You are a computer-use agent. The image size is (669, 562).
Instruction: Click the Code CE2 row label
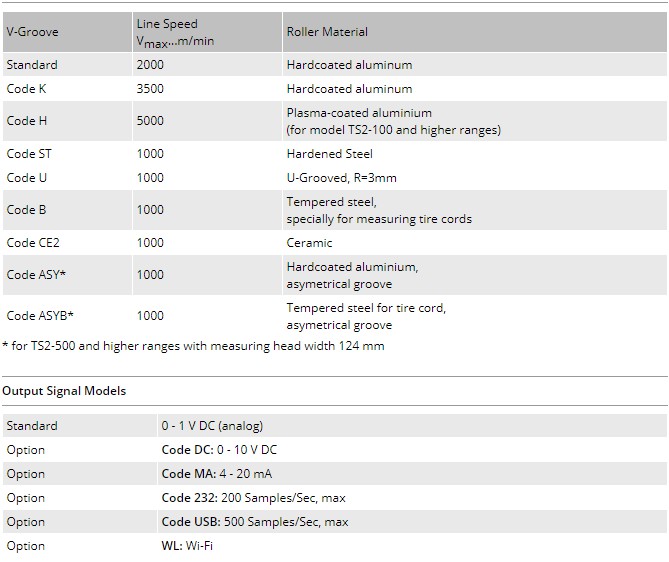33,243
